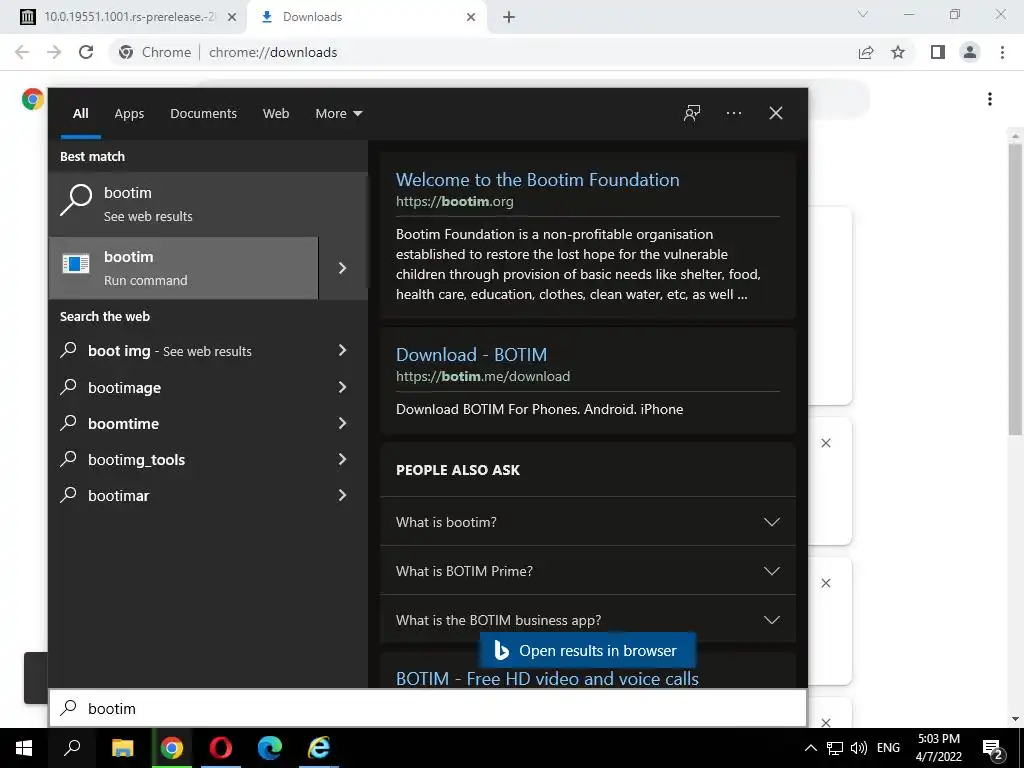Screen dimensions: 1024x768
Task: Share this page via the address bar icon
Action: 866,52
